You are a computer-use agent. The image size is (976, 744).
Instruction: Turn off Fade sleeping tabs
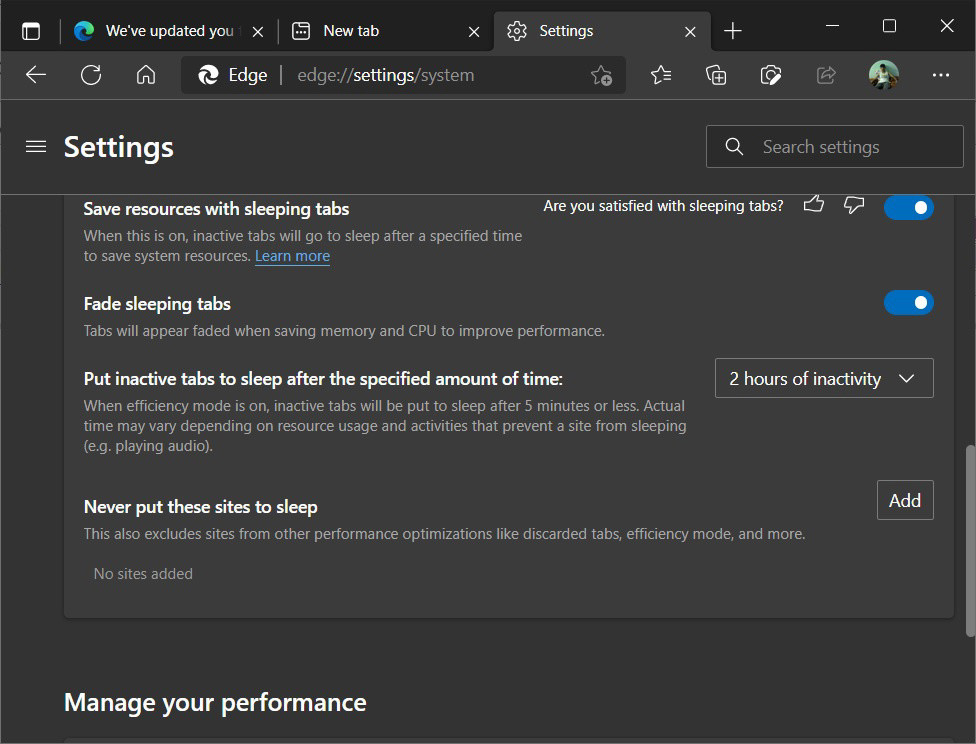tap(908, 303)
